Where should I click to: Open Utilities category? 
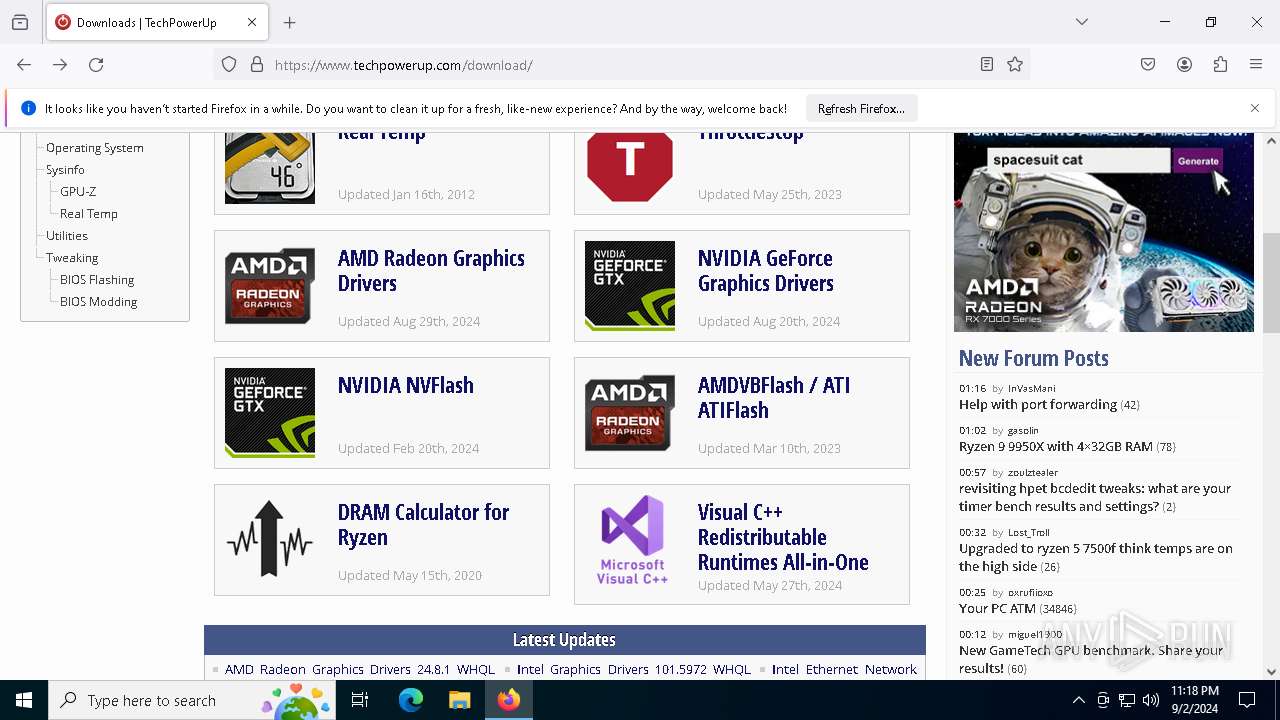pyautogui.click(x=67, y=236)
